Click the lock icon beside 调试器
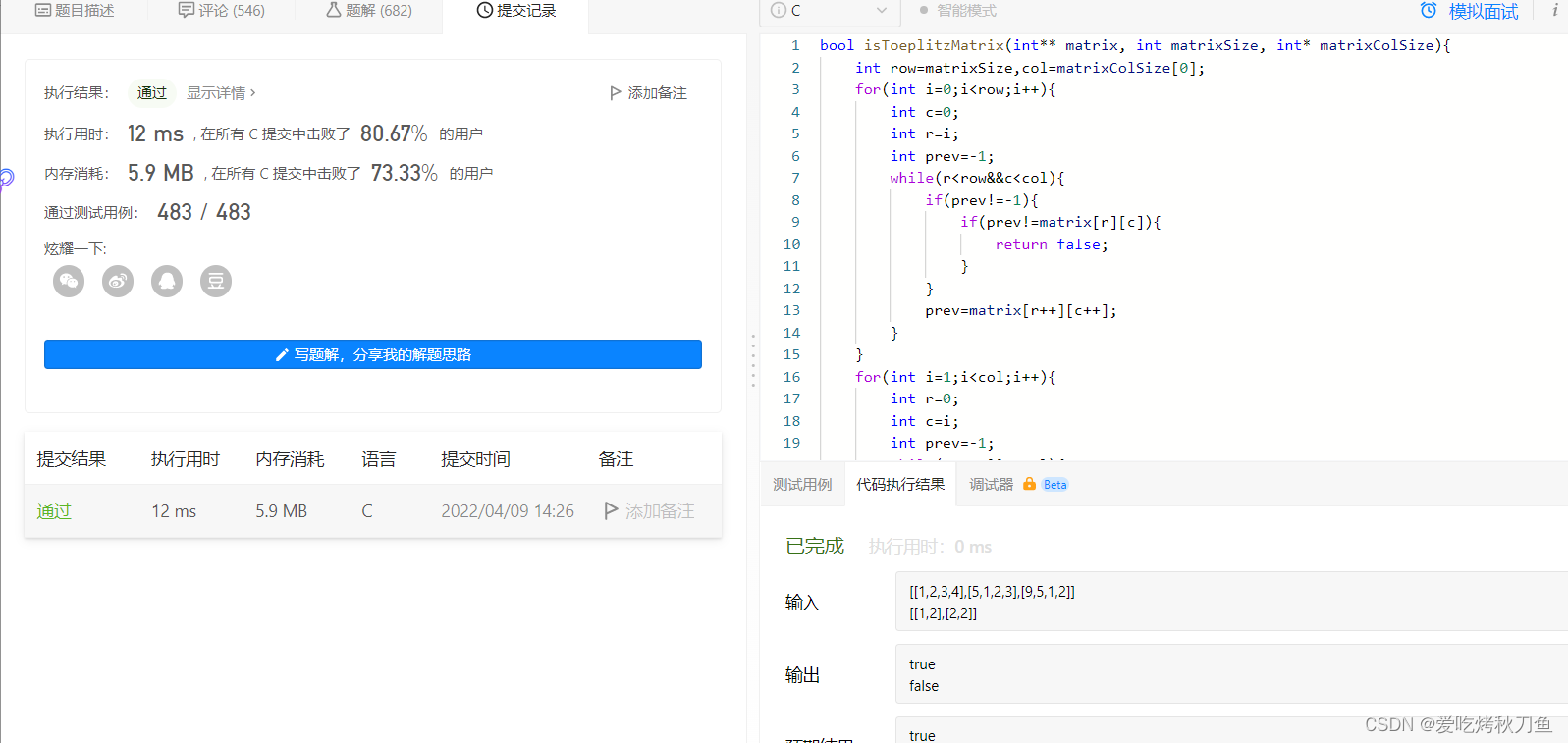This screenshot has height=743, width=1568. point(1029,484)
